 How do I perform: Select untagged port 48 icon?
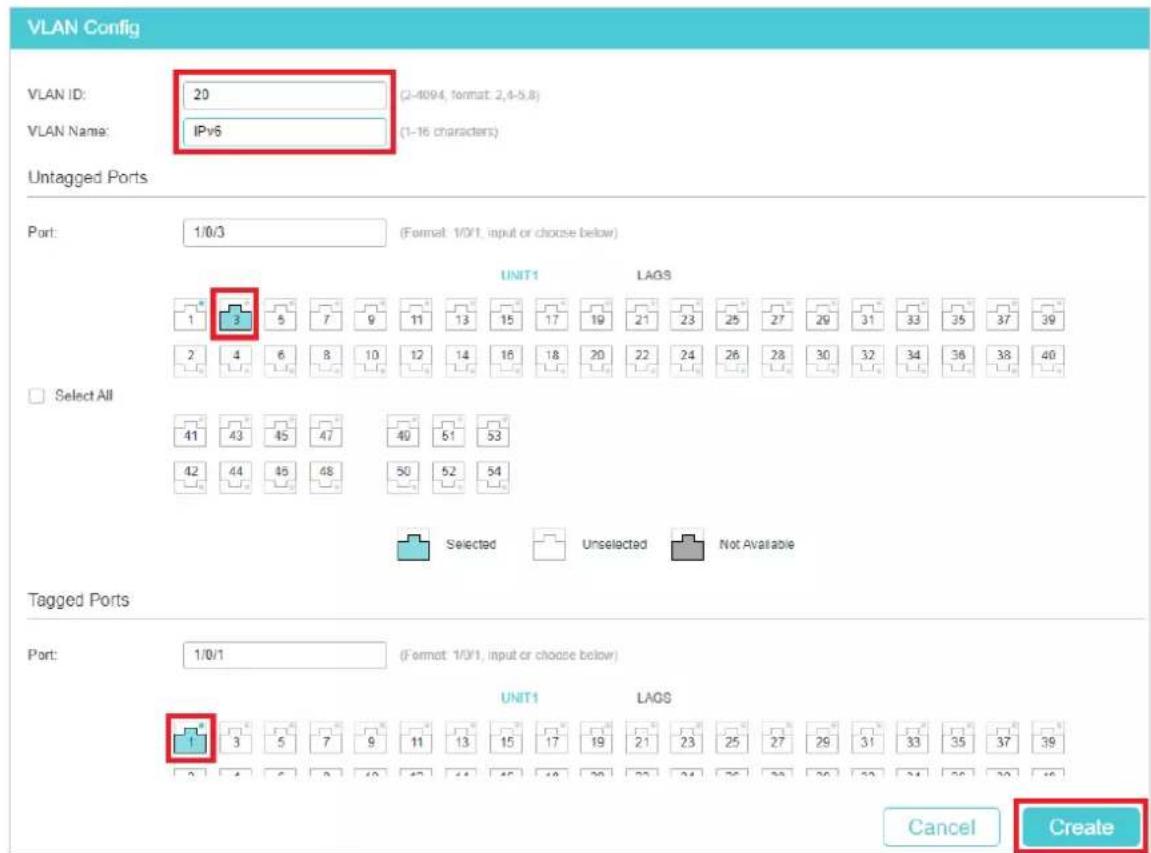(x=326, y=476)
